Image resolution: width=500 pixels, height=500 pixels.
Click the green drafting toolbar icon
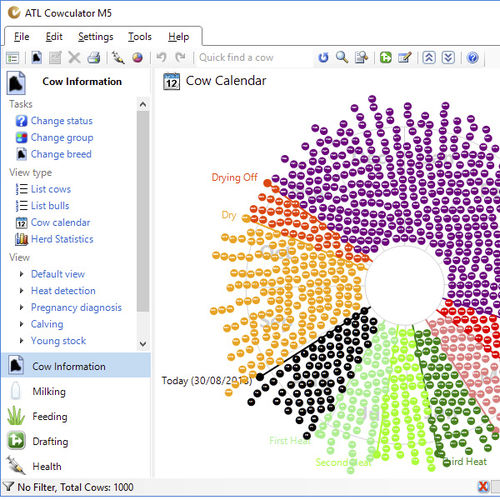tap(385, 58)
